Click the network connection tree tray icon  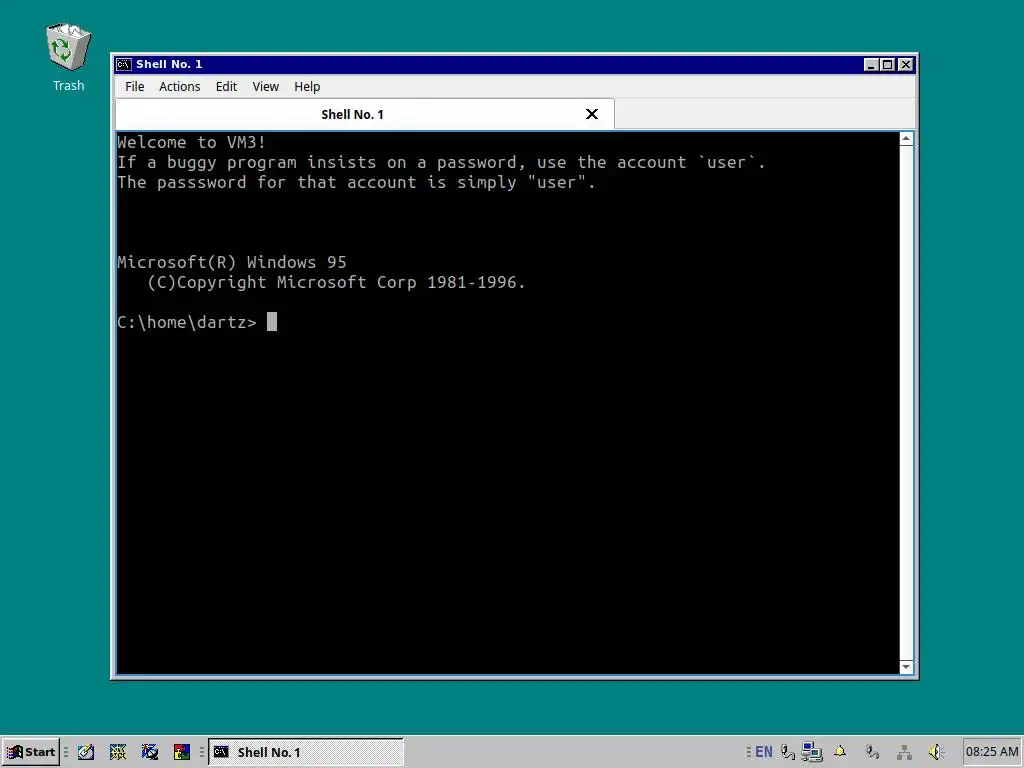point(904,752)
